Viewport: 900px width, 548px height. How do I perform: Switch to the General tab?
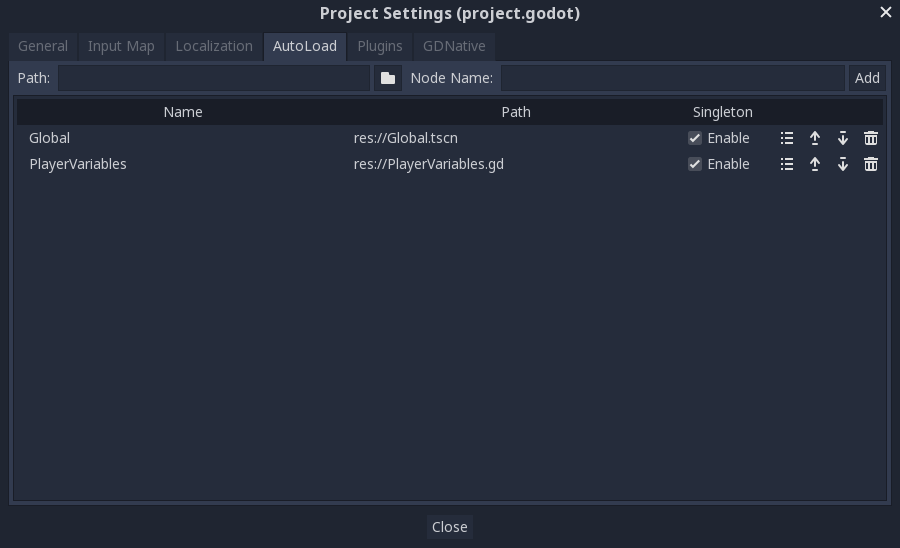tap(43, 46)
